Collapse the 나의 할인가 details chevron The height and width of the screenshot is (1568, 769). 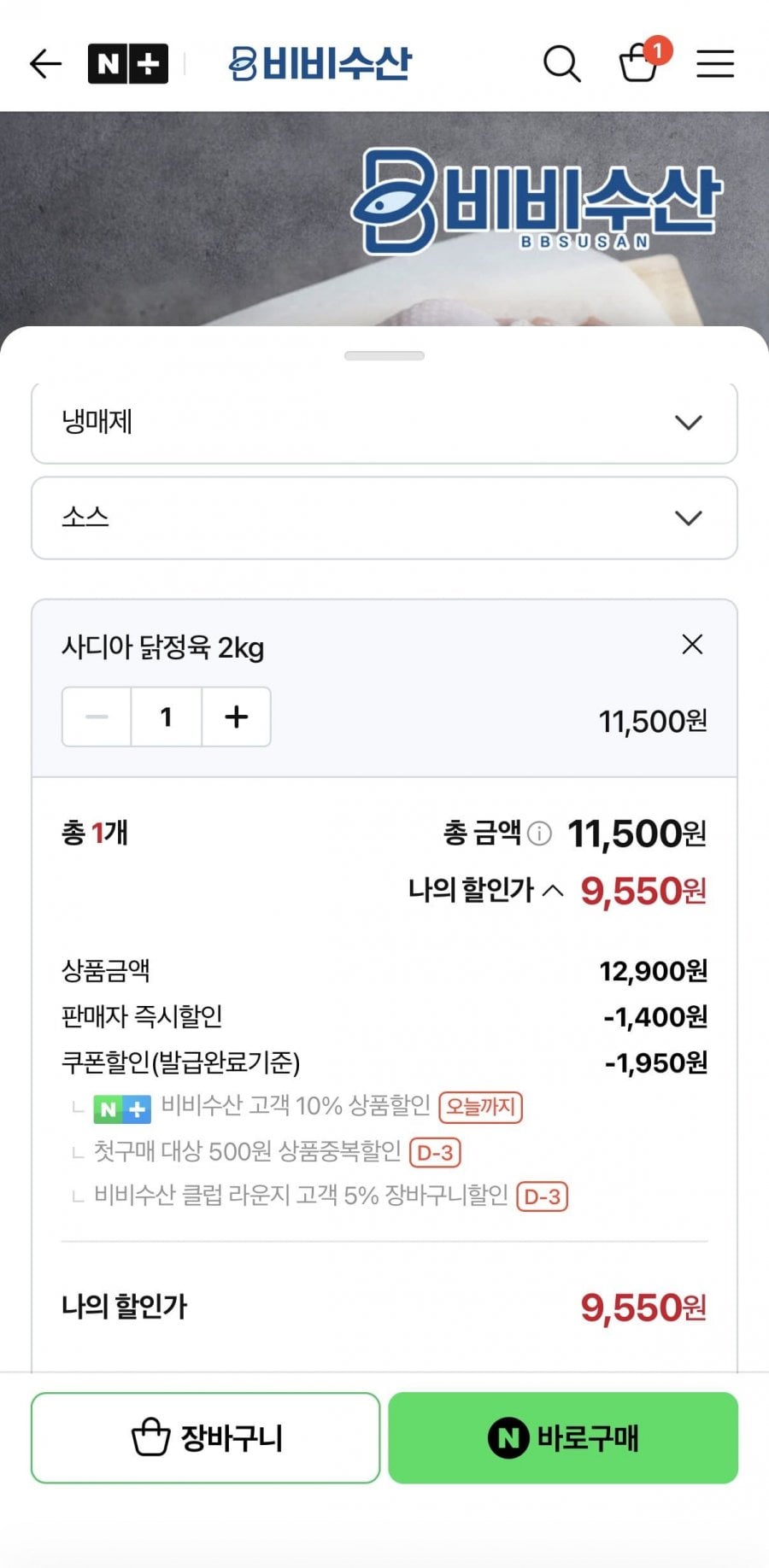[x=553, y=891]
